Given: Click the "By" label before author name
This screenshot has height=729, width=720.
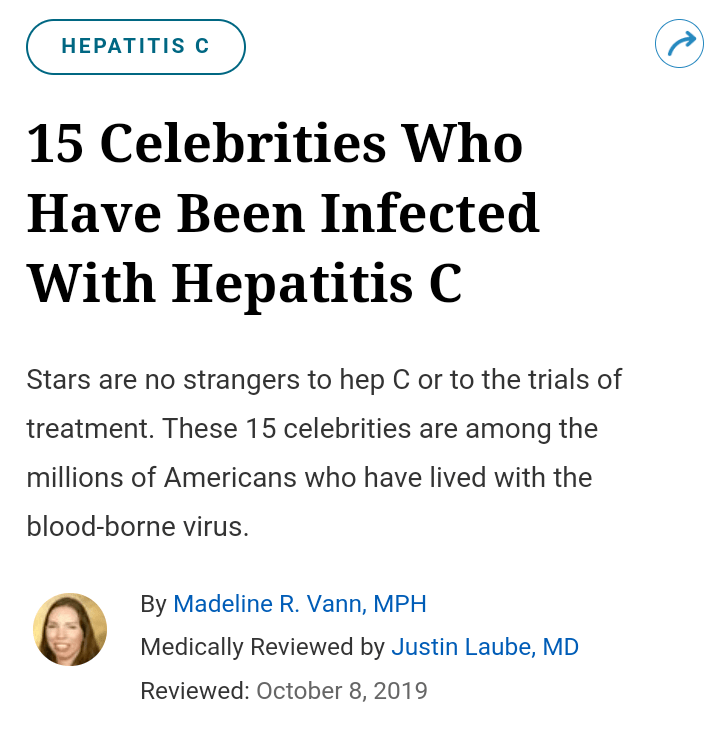Looking at the screenshot, I should coord(153,604).
